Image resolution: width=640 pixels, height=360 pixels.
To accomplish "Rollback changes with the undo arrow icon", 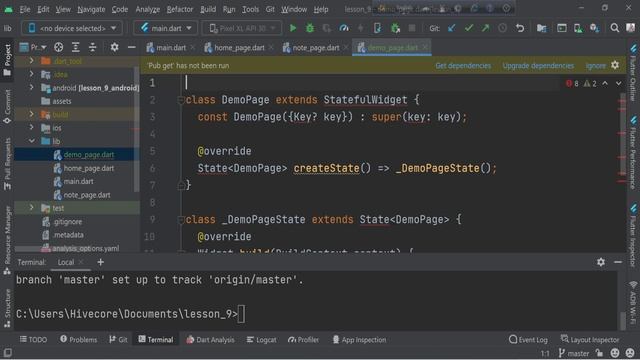I will (x=520, y=28).
